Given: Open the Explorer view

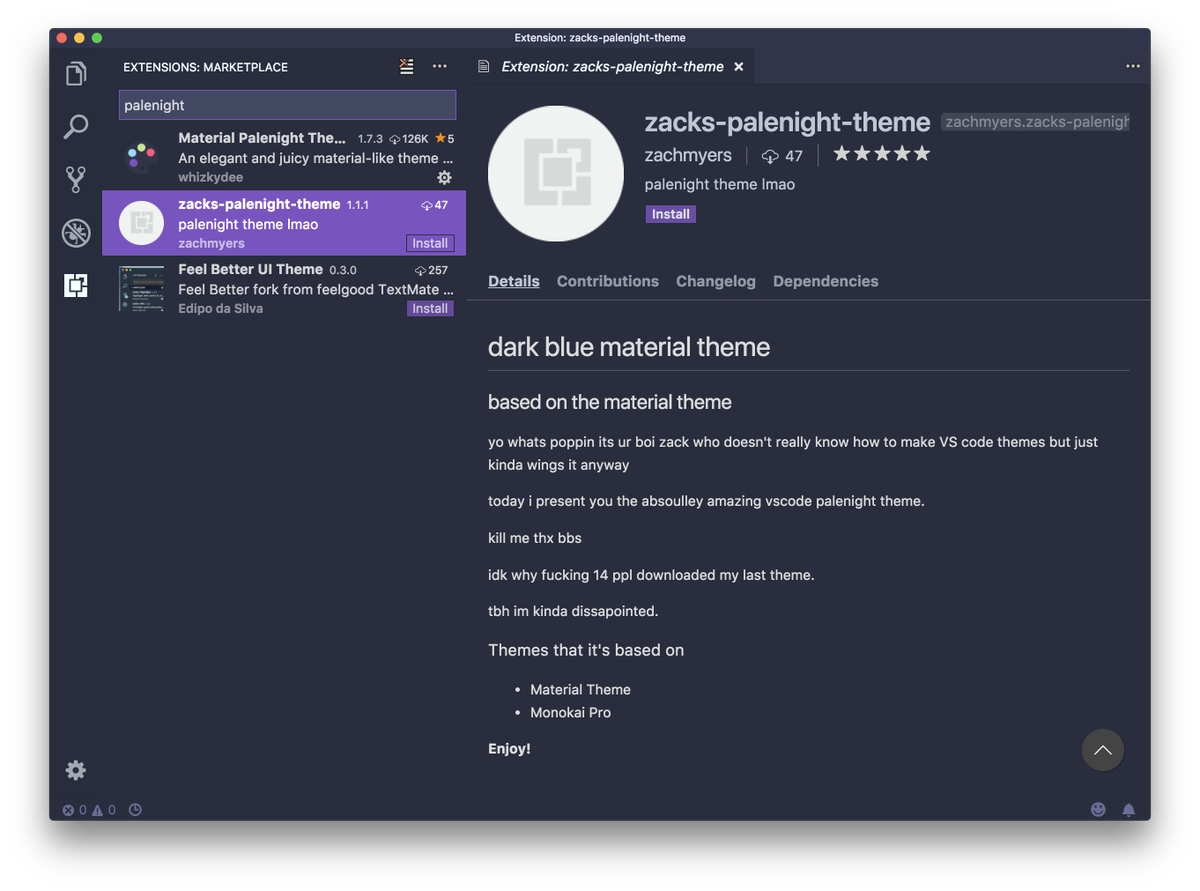Looking at the screenshot, I should (75, 73).
